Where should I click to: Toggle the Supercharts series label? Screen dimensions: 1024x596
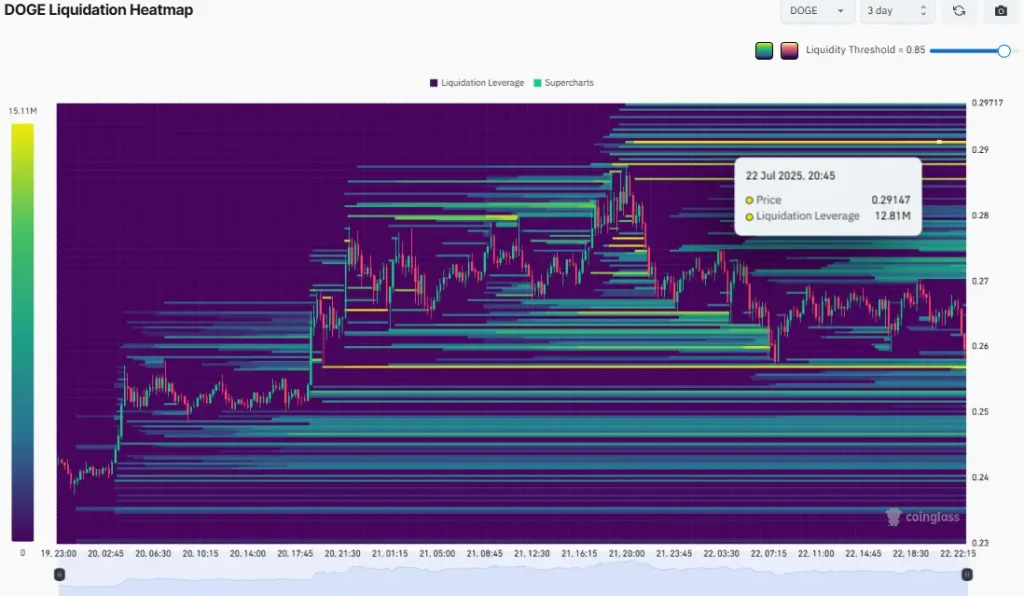point(569,83)
